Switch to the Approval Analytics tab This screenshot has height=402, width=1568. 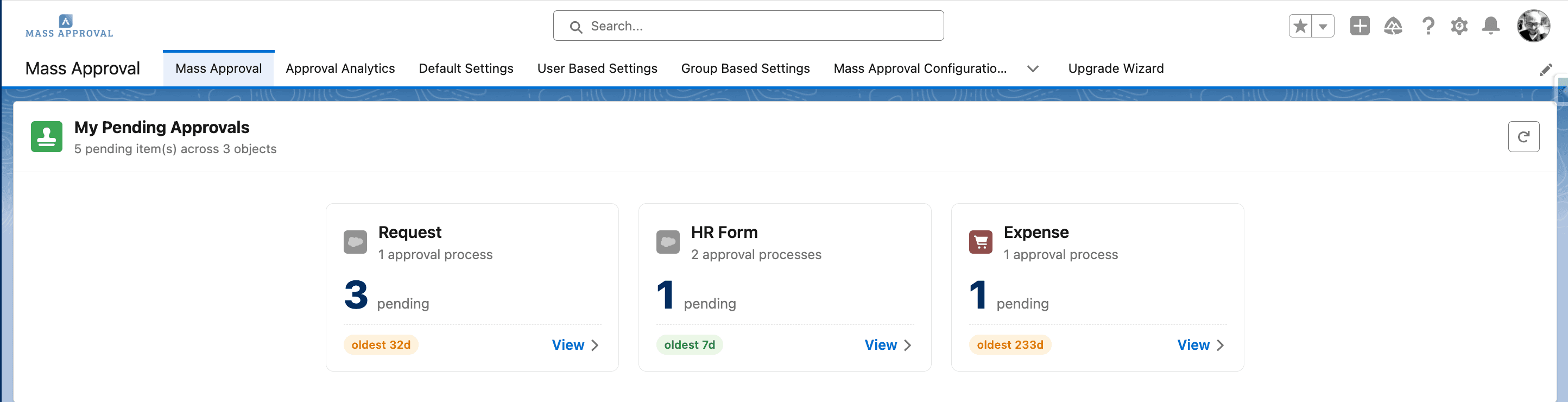(340, 68)
